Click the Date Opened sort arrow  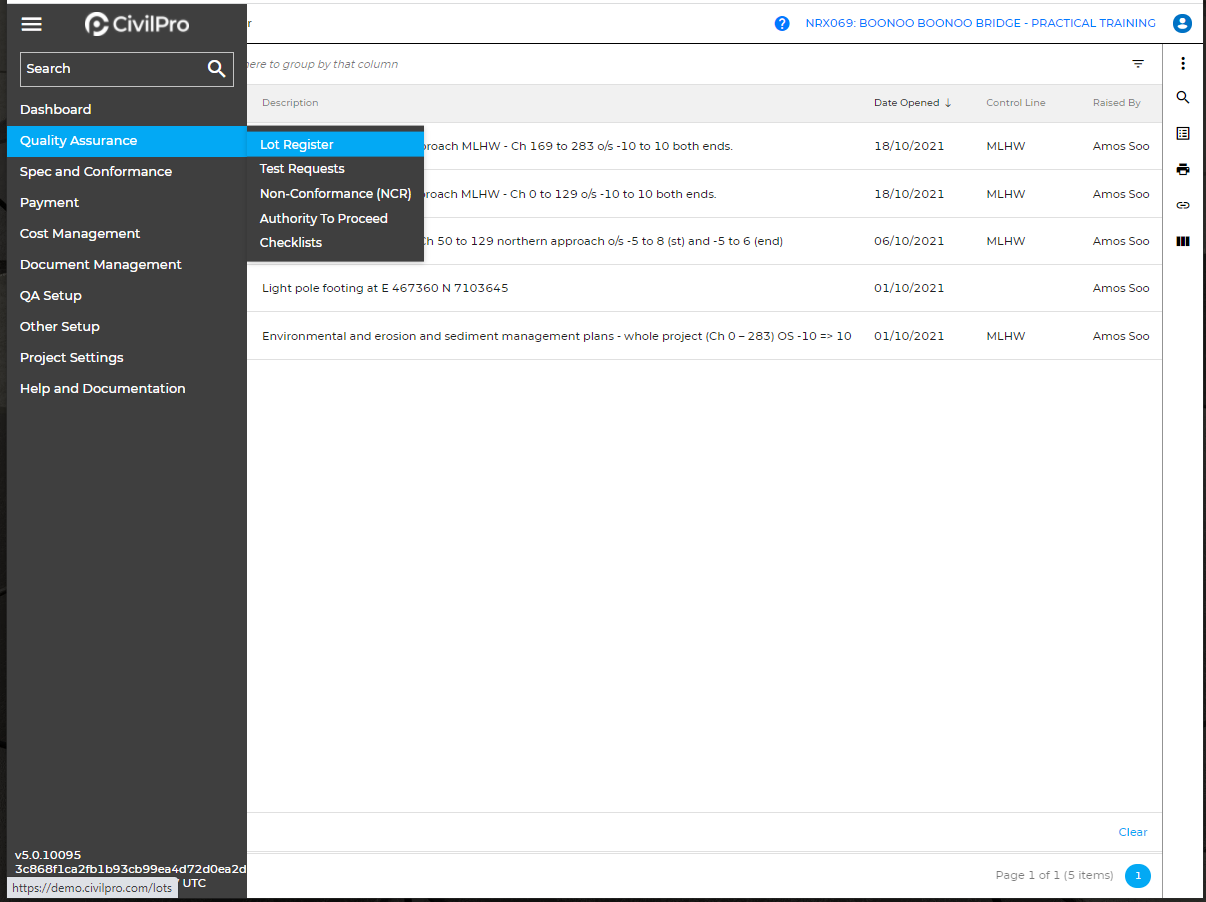tap(948, 103)
